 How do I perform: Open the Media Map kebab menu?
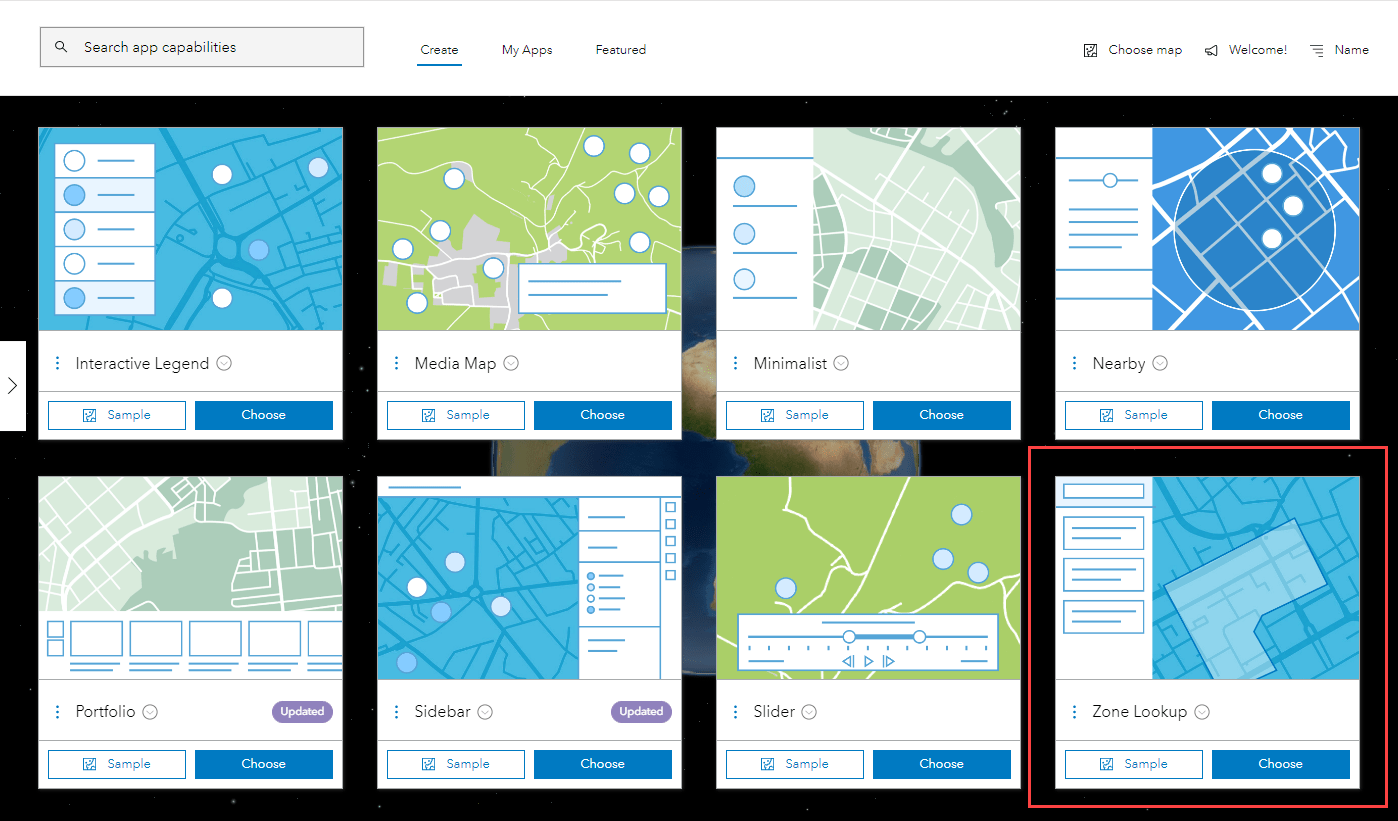396,363
